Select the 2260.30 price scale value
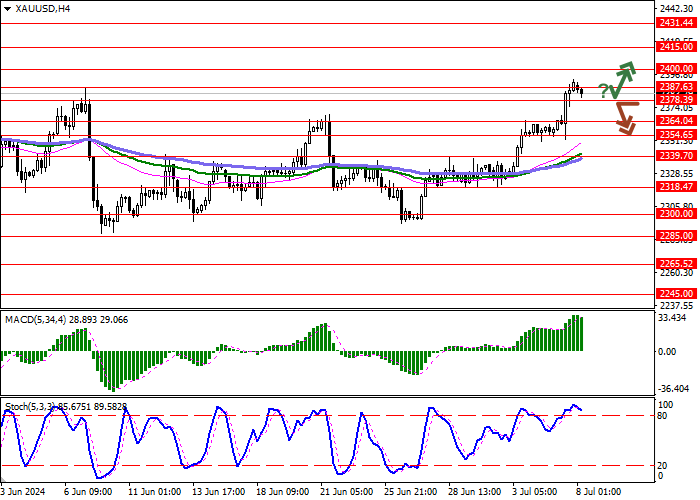This screenshot has width=700, height=500. click(676, 273)
